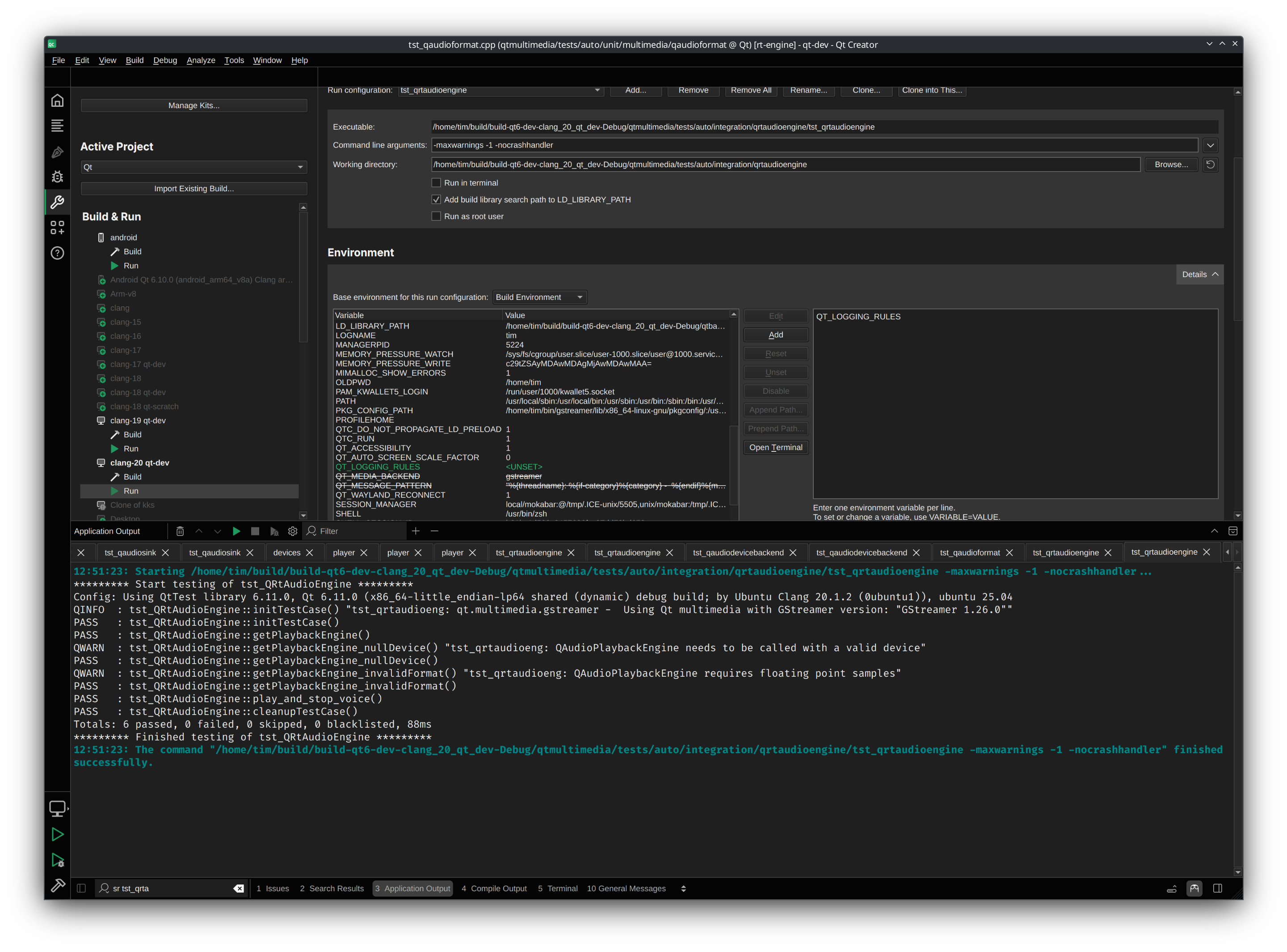This screenshot has height=952, width=1287.
Task: Start debugging with play-bug icon
Action: 57,860
